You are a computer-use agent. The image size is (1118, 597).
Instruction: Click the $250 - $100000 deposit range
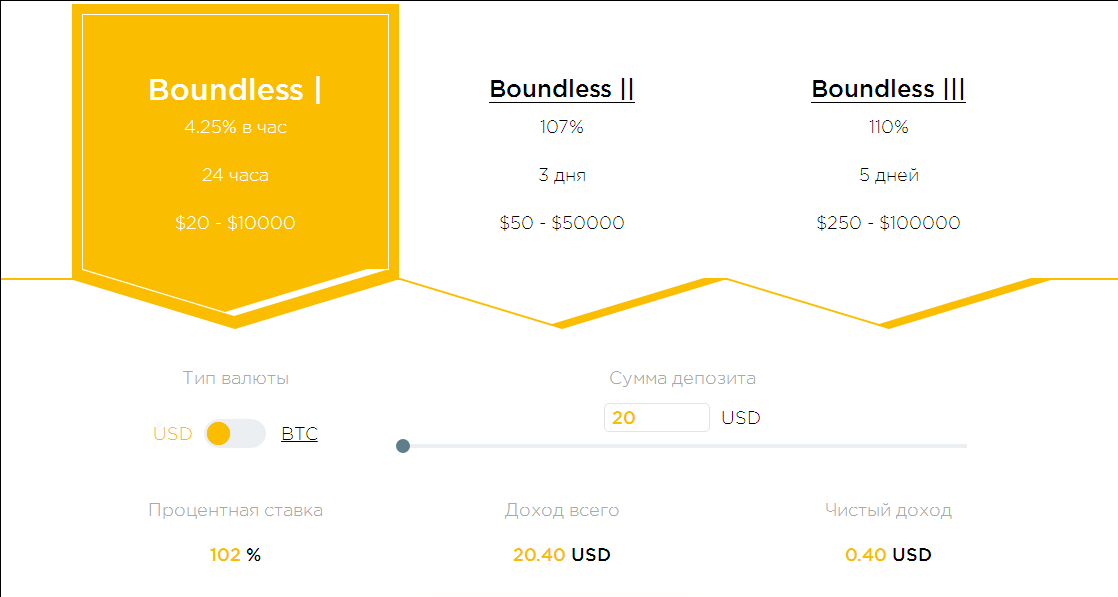(x=888, y=223)
